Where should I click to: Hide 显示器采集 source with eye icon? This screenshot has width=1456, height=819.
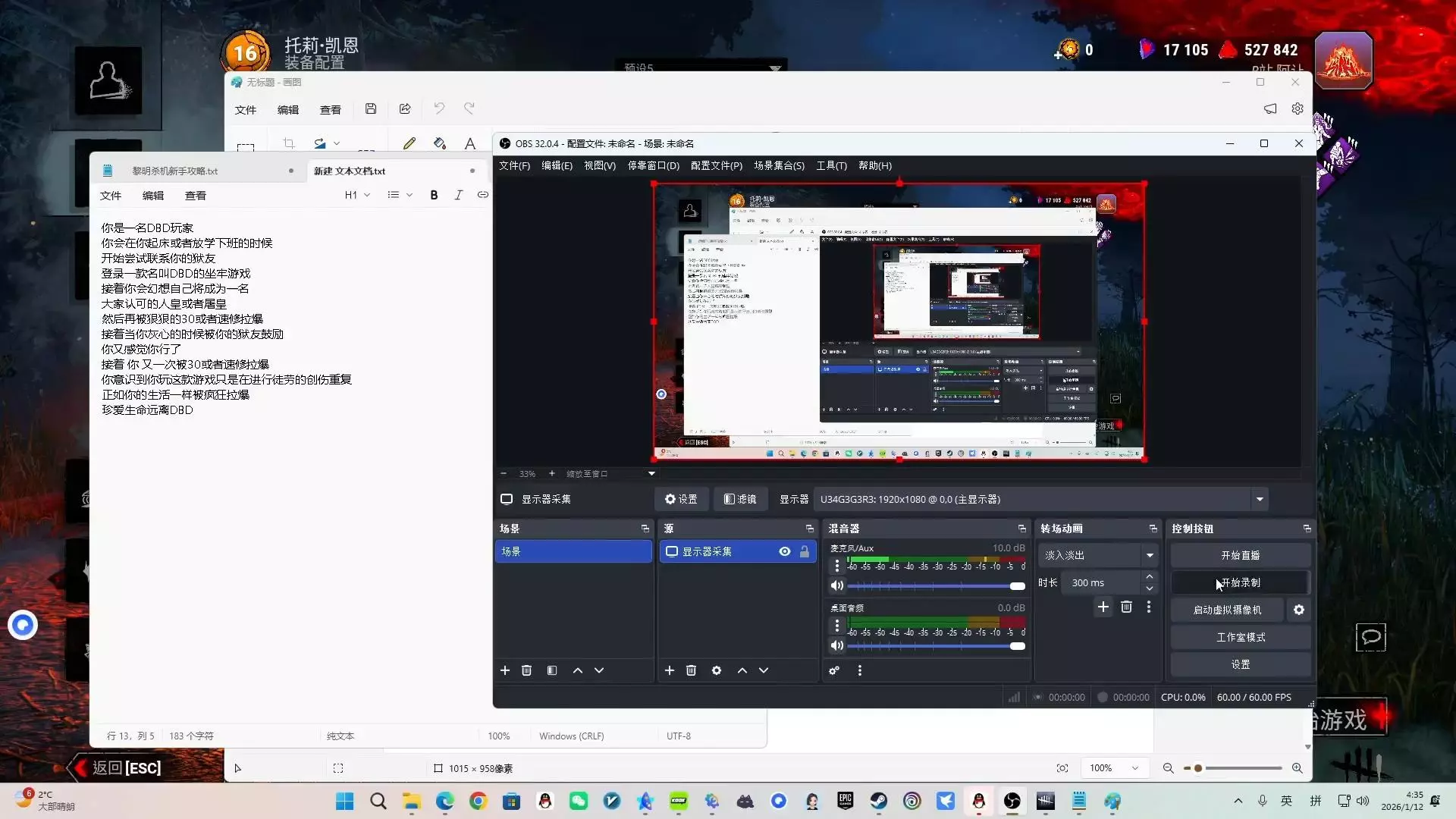785,551
